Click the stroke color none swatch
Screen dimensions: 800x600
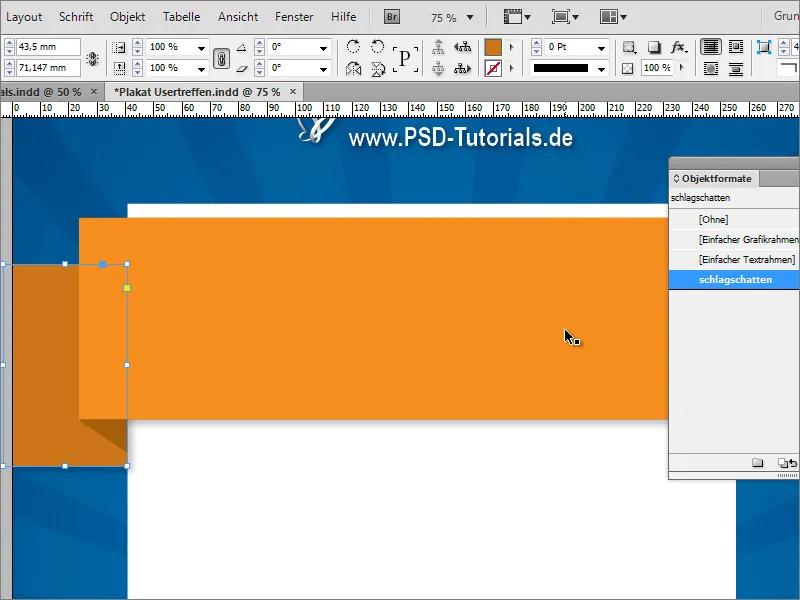coord(493,68)
